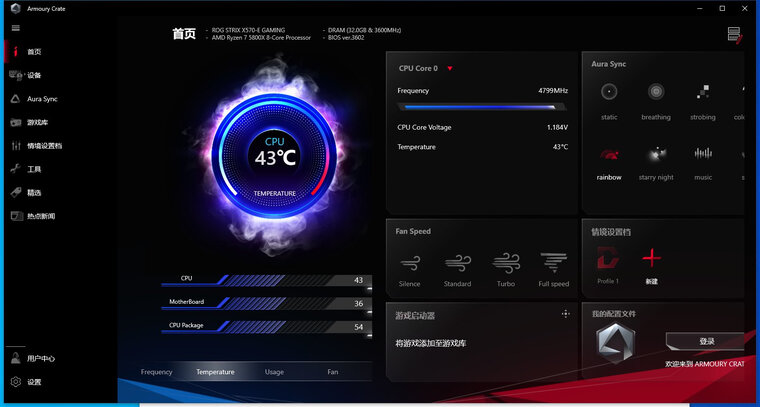Click the MotherBoard temperature bar
760x407 pixels.
pyautogui.click(x=267, y=303)
